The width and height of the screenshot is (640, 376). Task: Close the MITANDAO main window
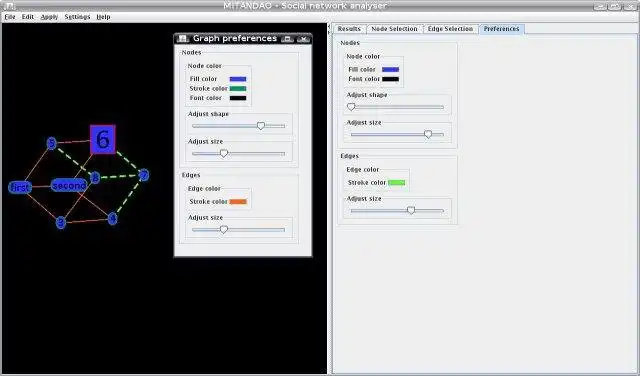tap(630, 6)
